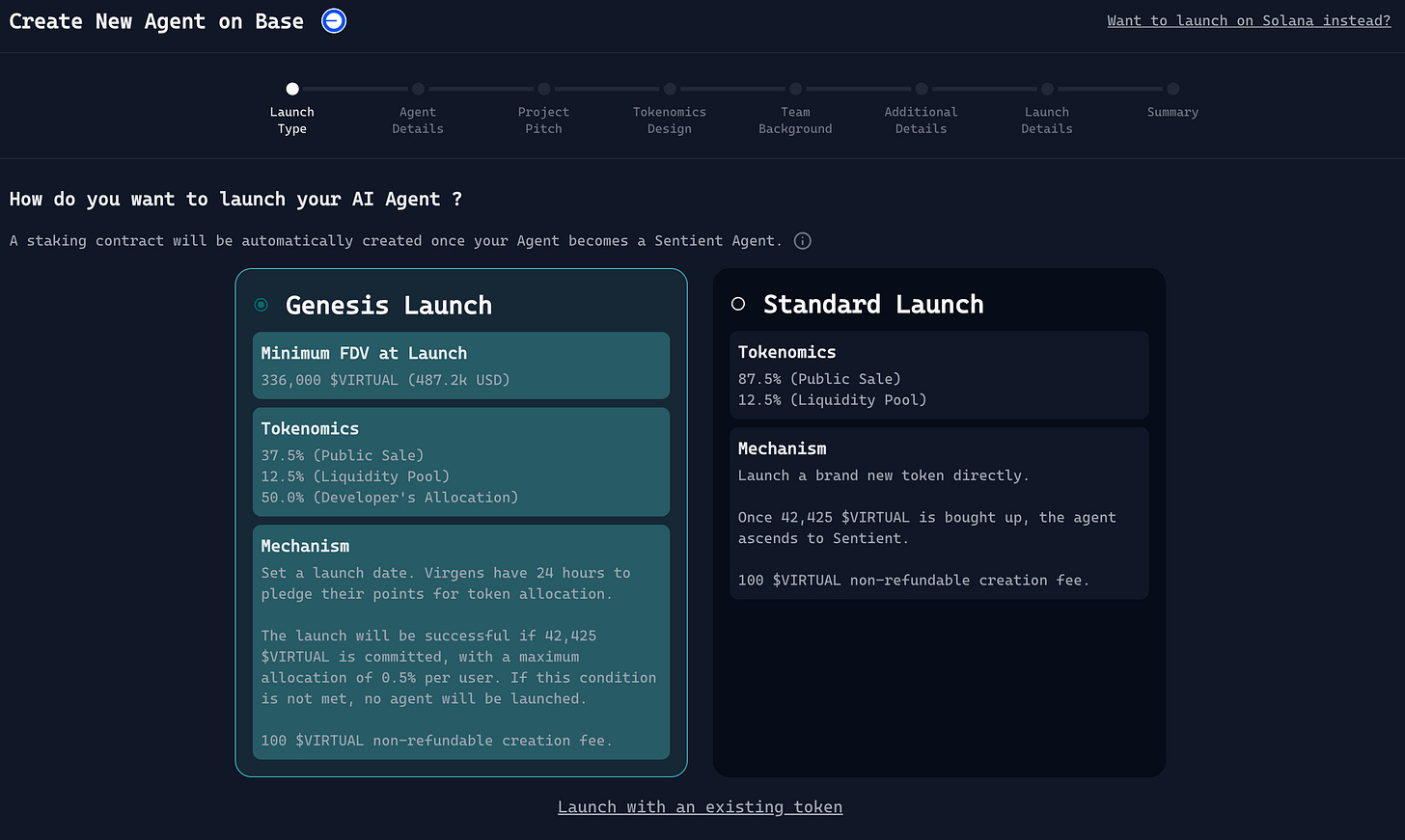Click the Genesis '37.5% (Public Sale)' line
The width and height of the screenshot is (1405, 840).
343,455
